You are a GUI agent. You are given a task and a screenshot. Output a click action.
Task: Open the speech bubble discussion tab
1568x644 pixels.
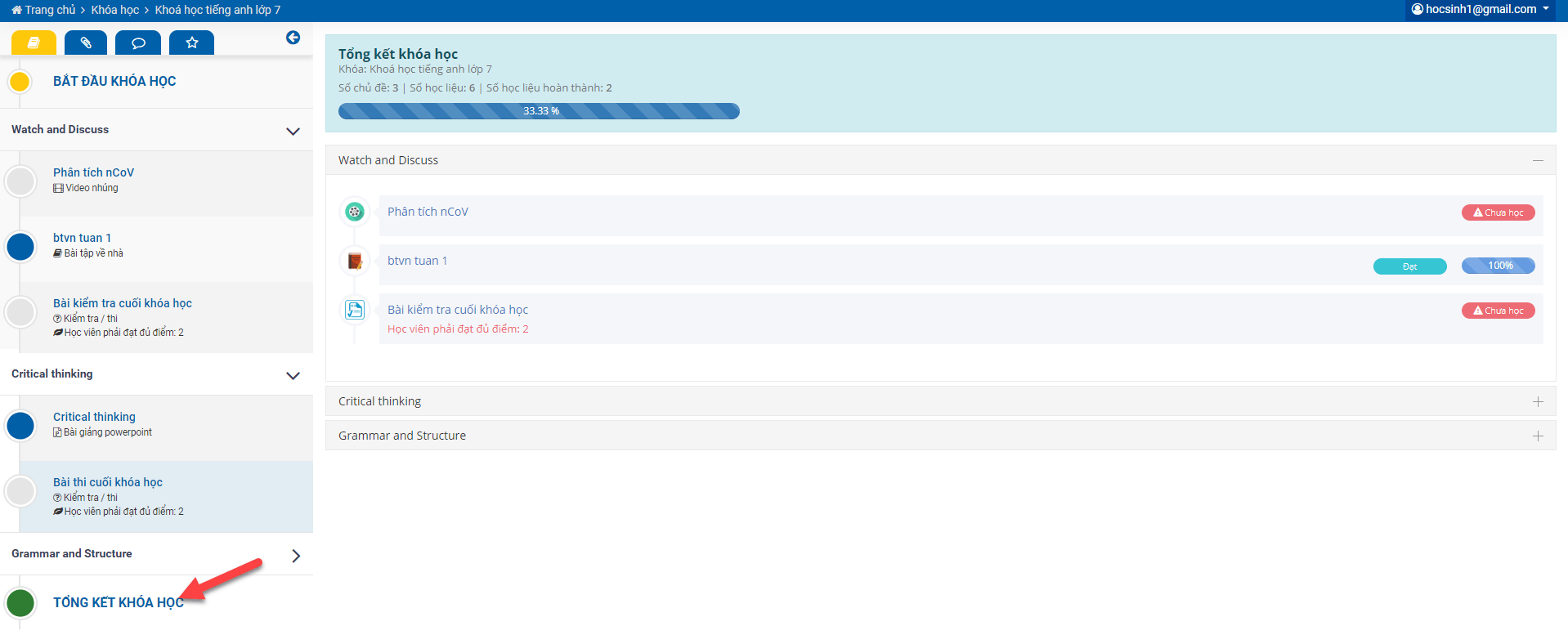[x=138, y=42]
